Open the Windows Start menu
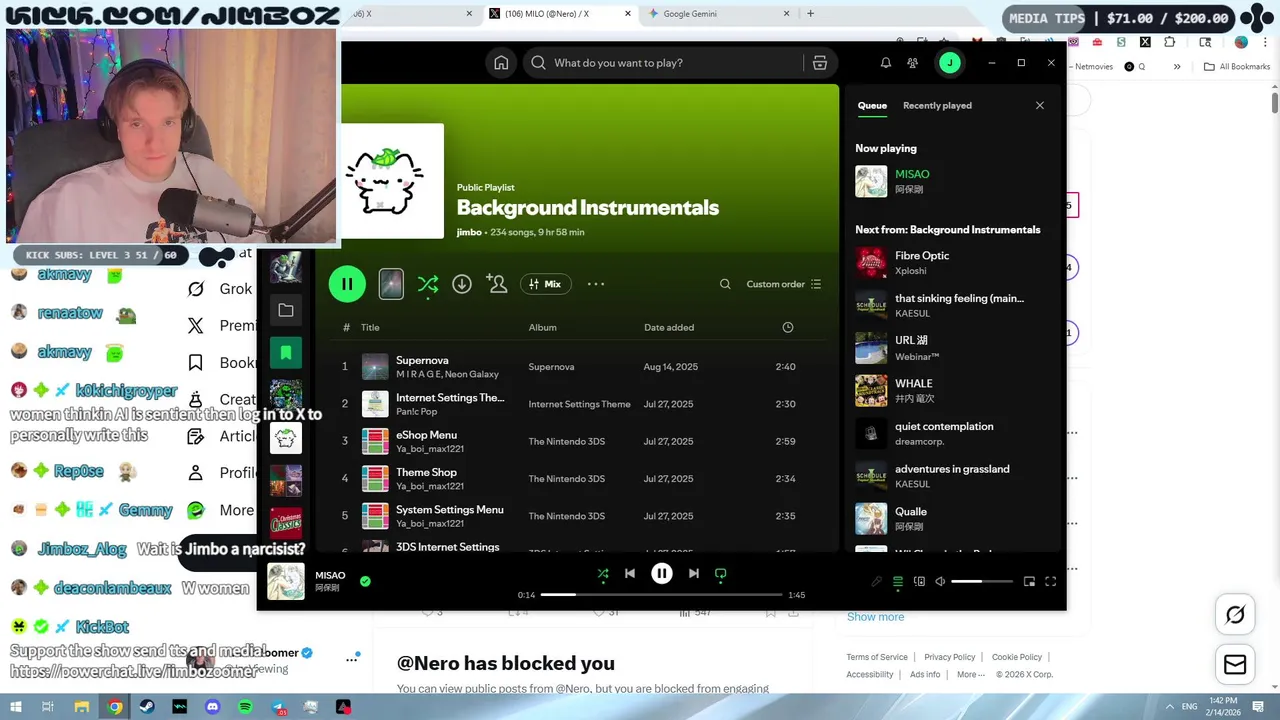Viewport: 1280px width, 720px height. (x=16, y=707)
